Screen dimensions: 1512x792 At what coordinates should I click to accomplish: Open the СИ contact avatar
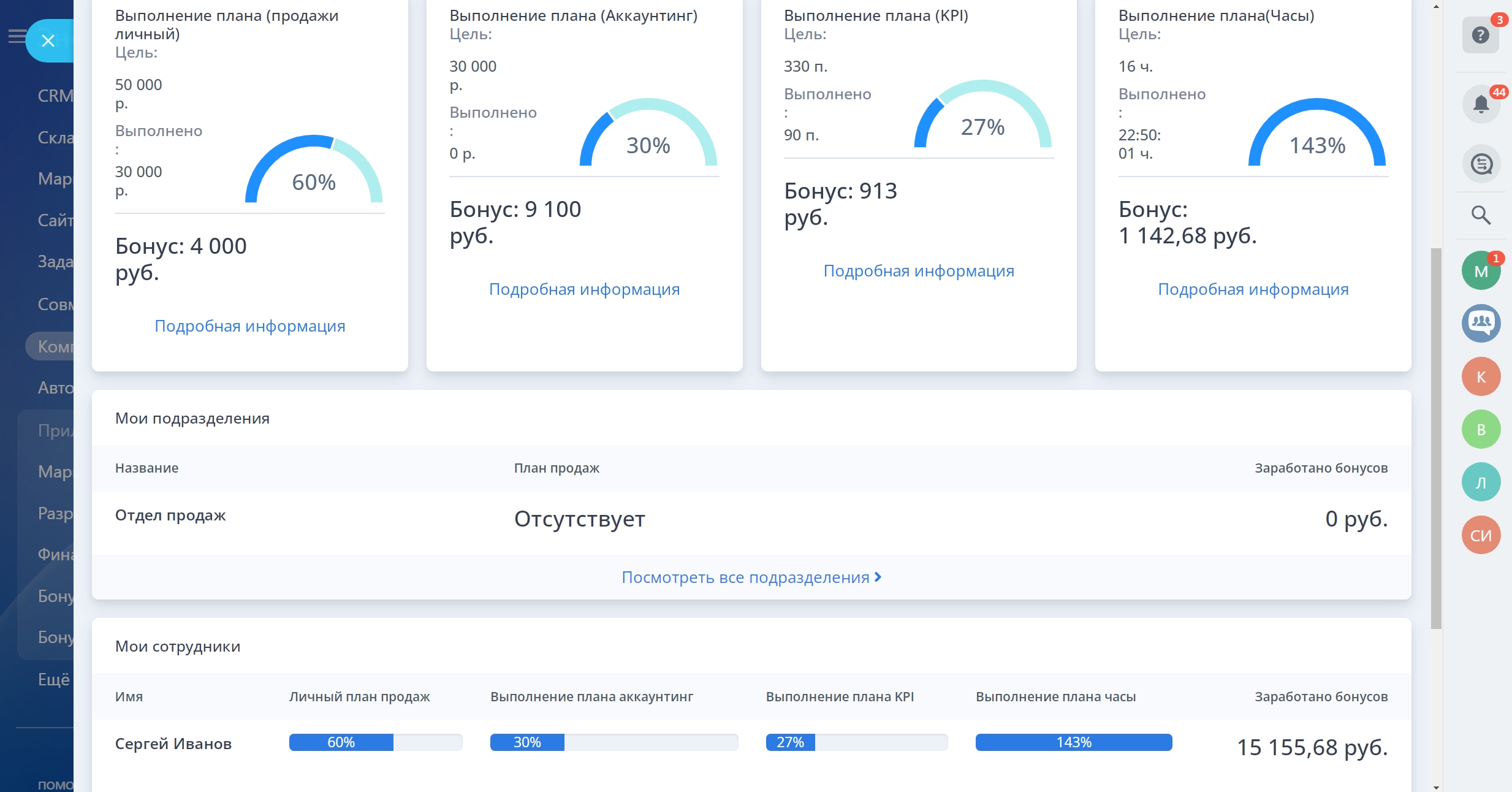(x=1481, y=535)
